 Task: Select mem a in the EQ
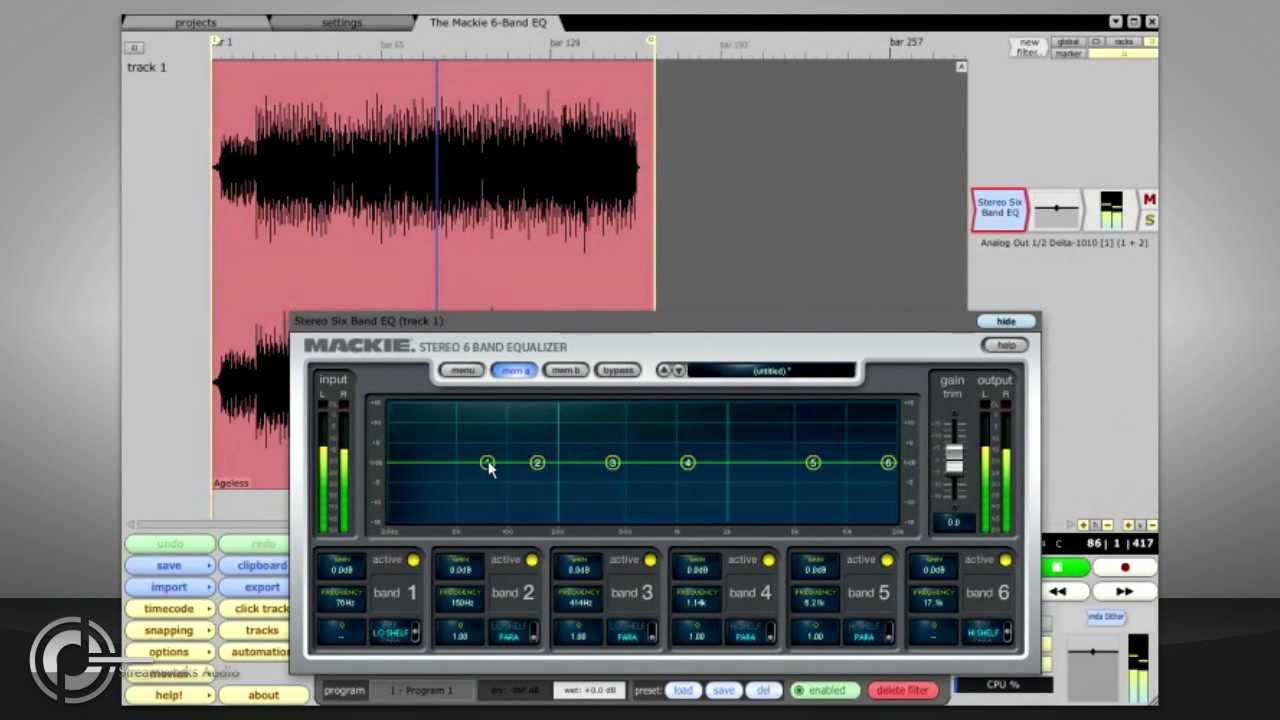pos(514,370)
